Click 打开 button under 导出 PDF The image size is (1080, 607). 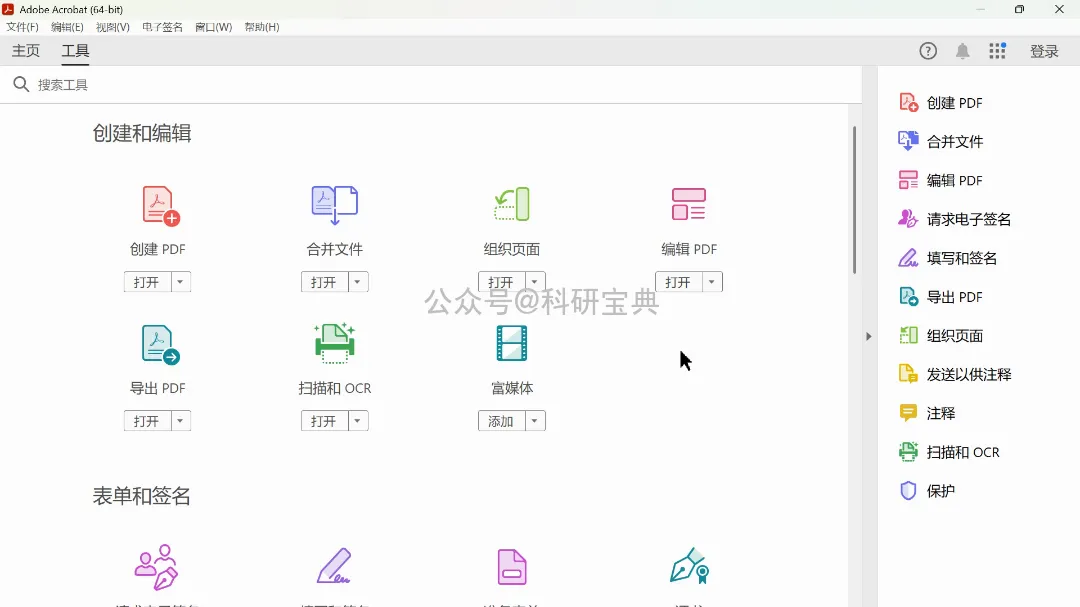click(x=147, y=420)
